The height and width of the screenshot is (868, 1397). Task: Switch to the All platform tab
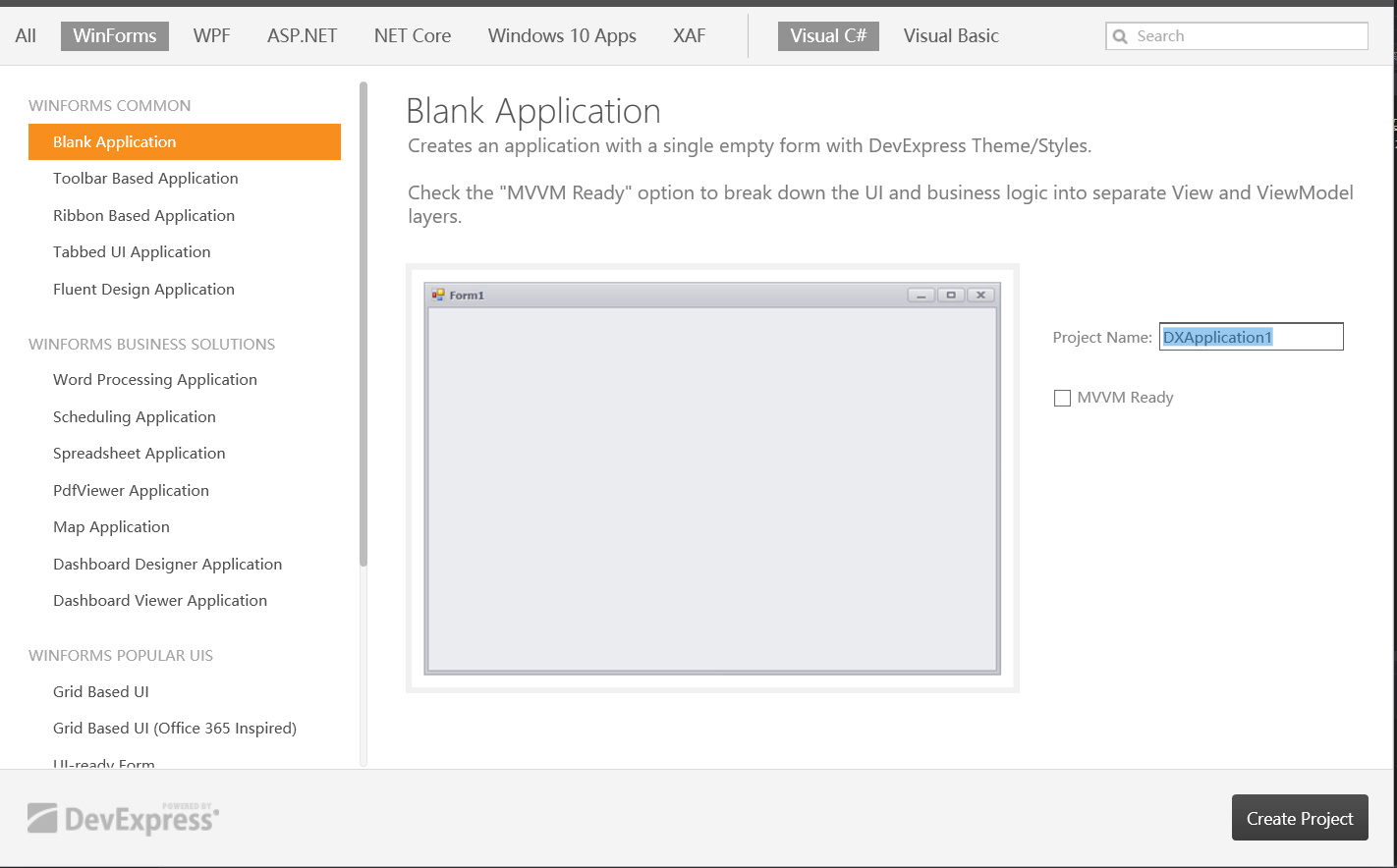(x=26, y=36)
